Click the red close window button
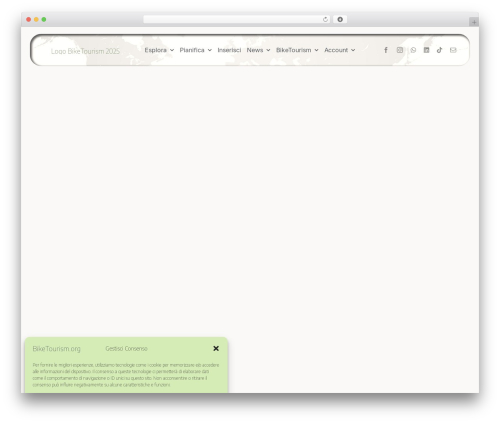This screenshot has height=423, width=500. (29, 19)
